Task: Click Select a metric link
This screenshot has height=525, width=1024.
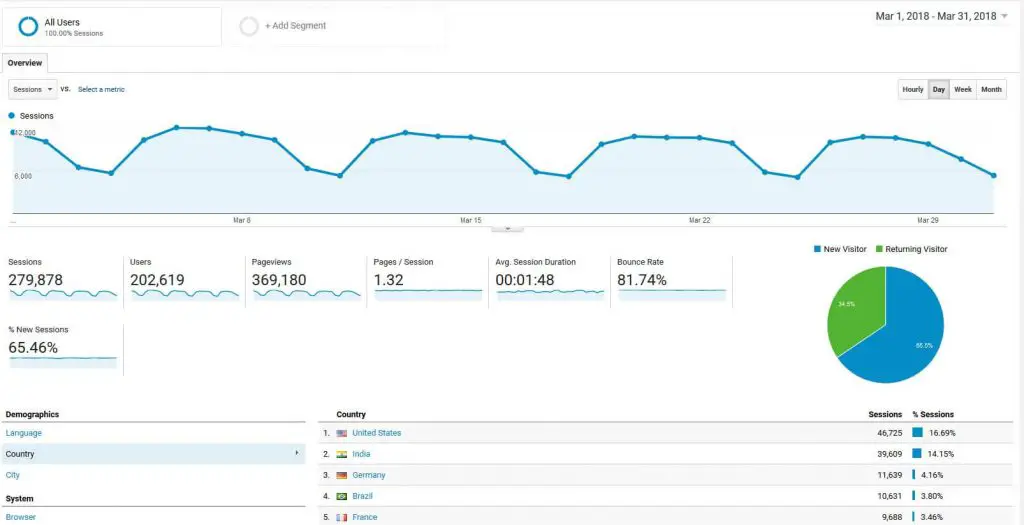Action: click(x=101, y=89)
